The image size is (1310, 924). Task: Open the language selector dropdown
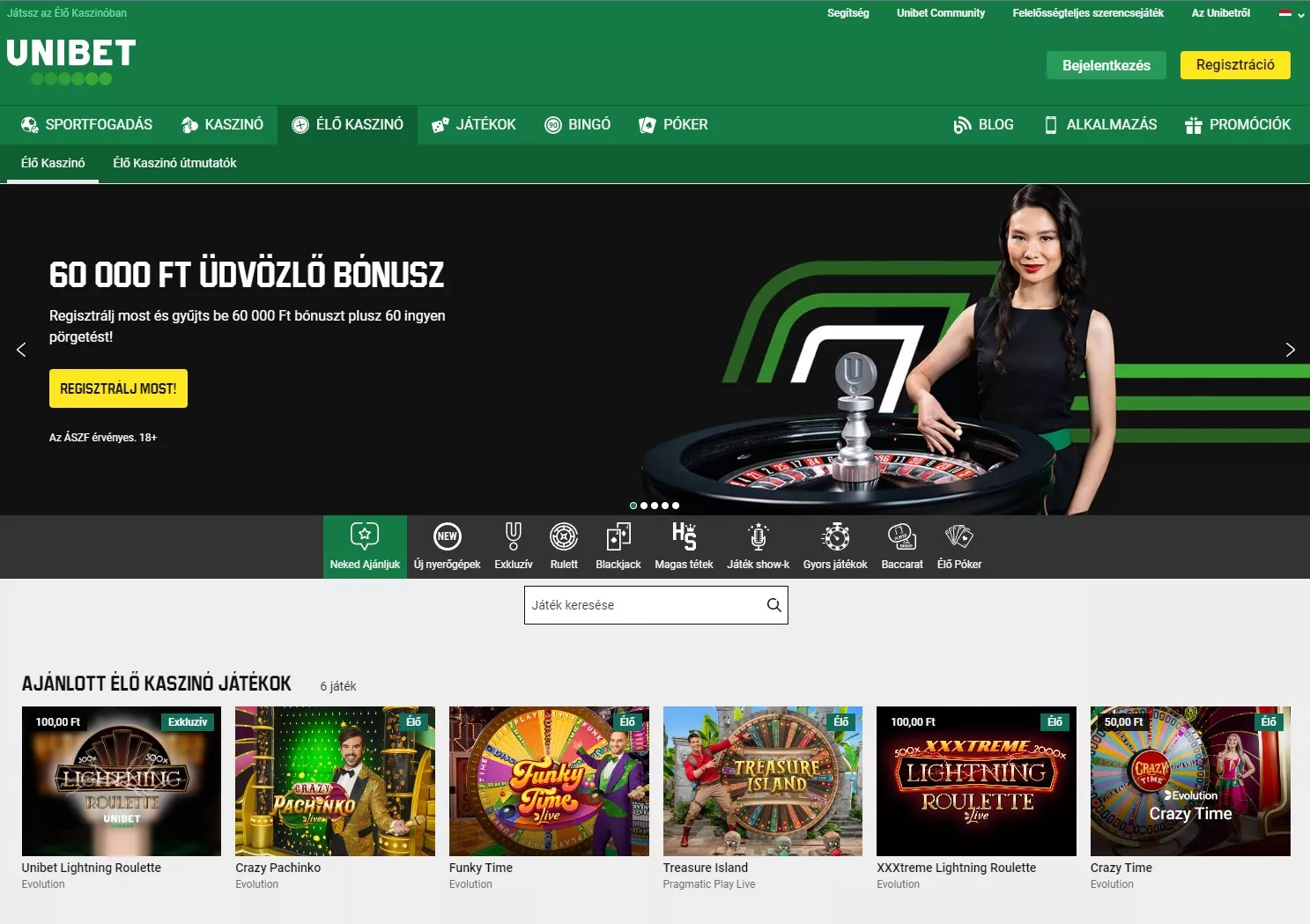pos(1290,13)
